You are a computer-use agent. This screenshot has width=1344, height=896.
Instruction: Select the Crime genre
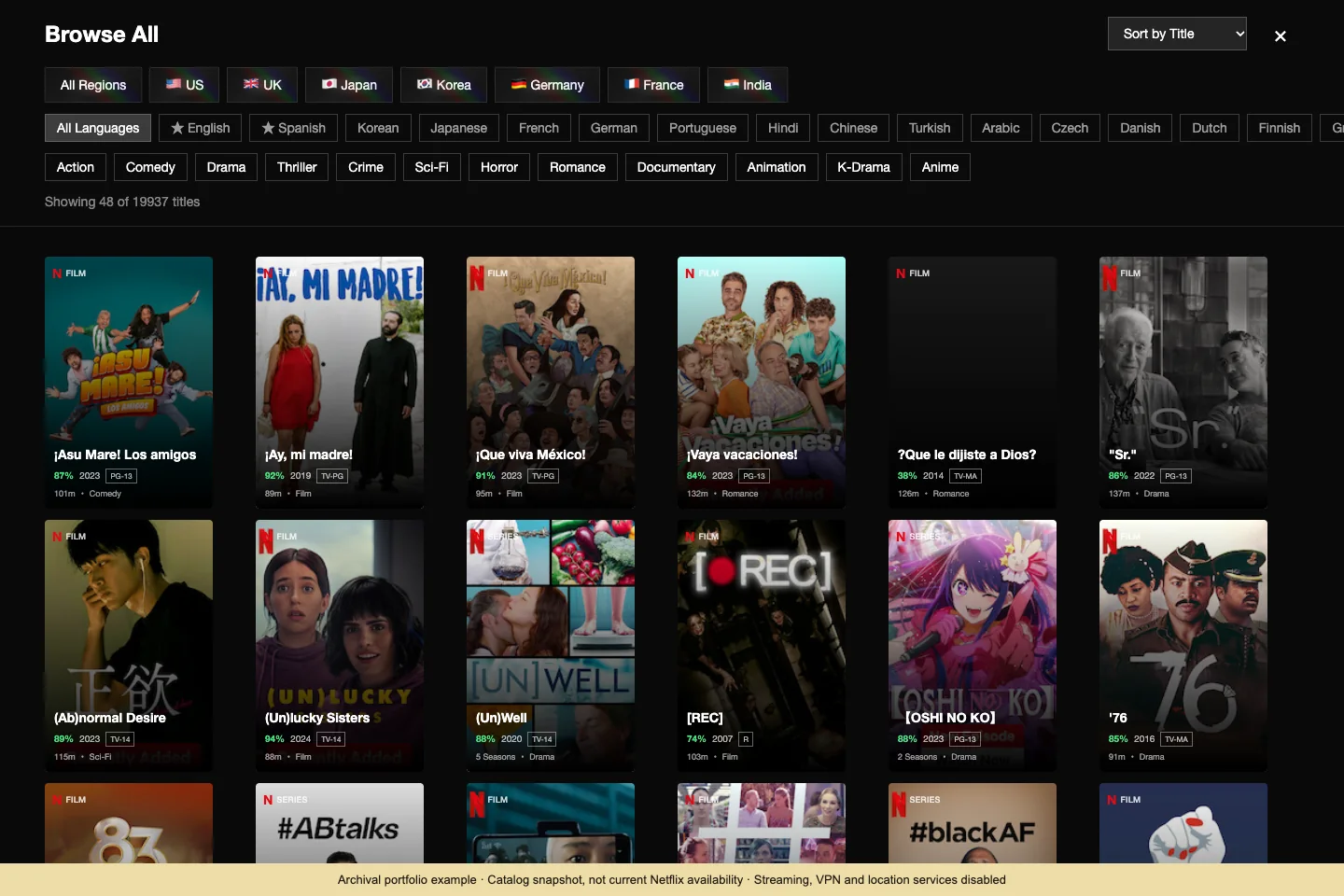click(x=366, y=167)
